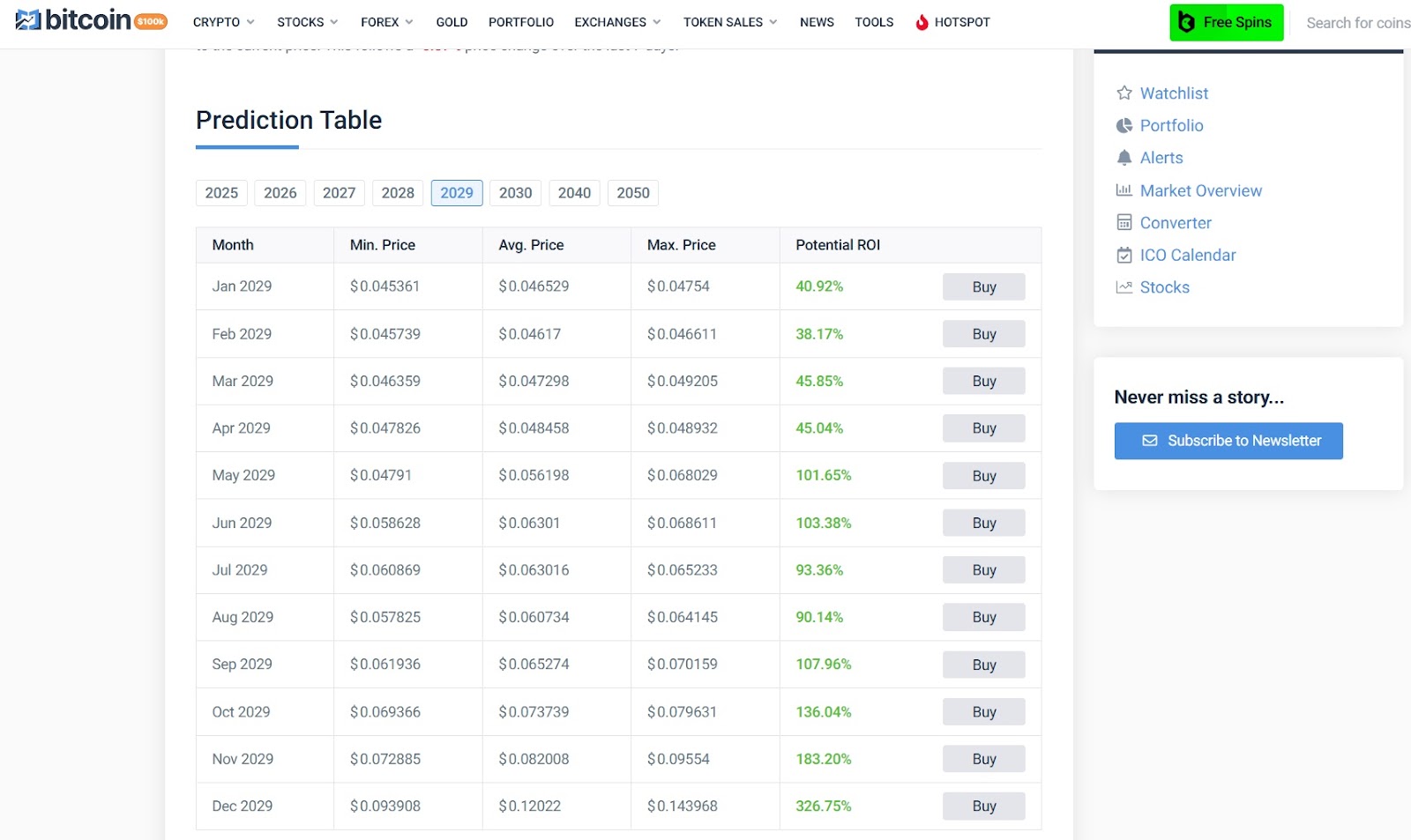
Task: Click the Alerts bell icon
Action: (x=1124, y=158)
